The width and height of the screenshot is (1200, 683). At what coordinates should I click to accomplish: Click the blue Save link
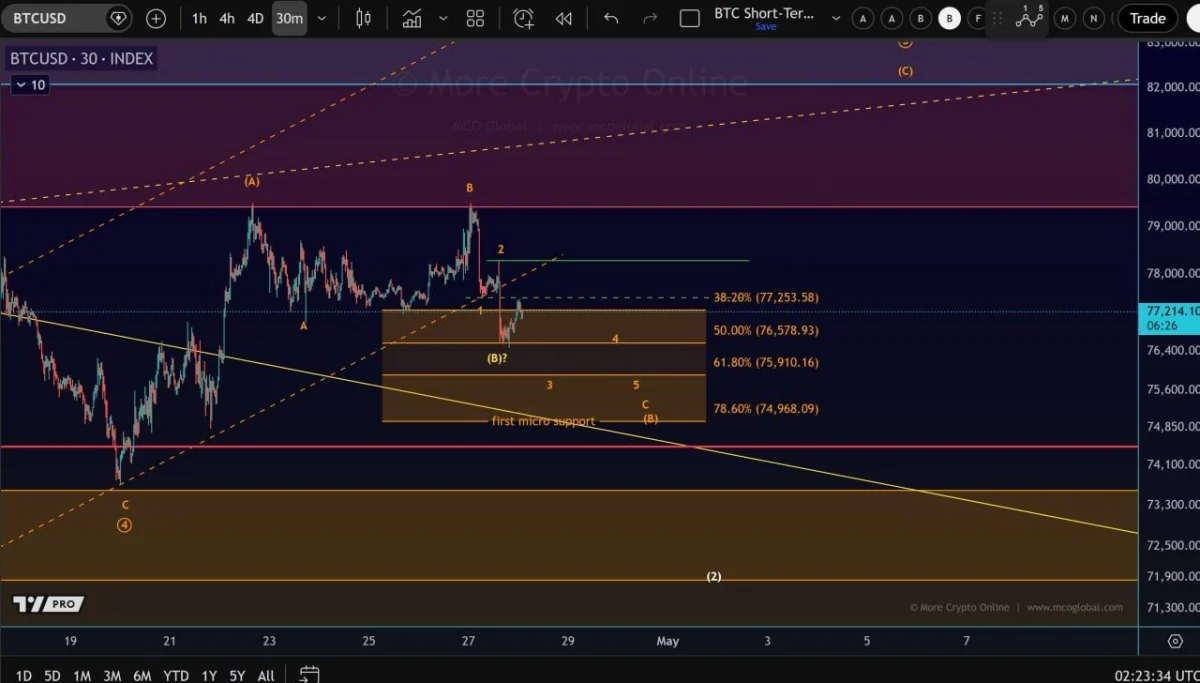click(765, 27)
